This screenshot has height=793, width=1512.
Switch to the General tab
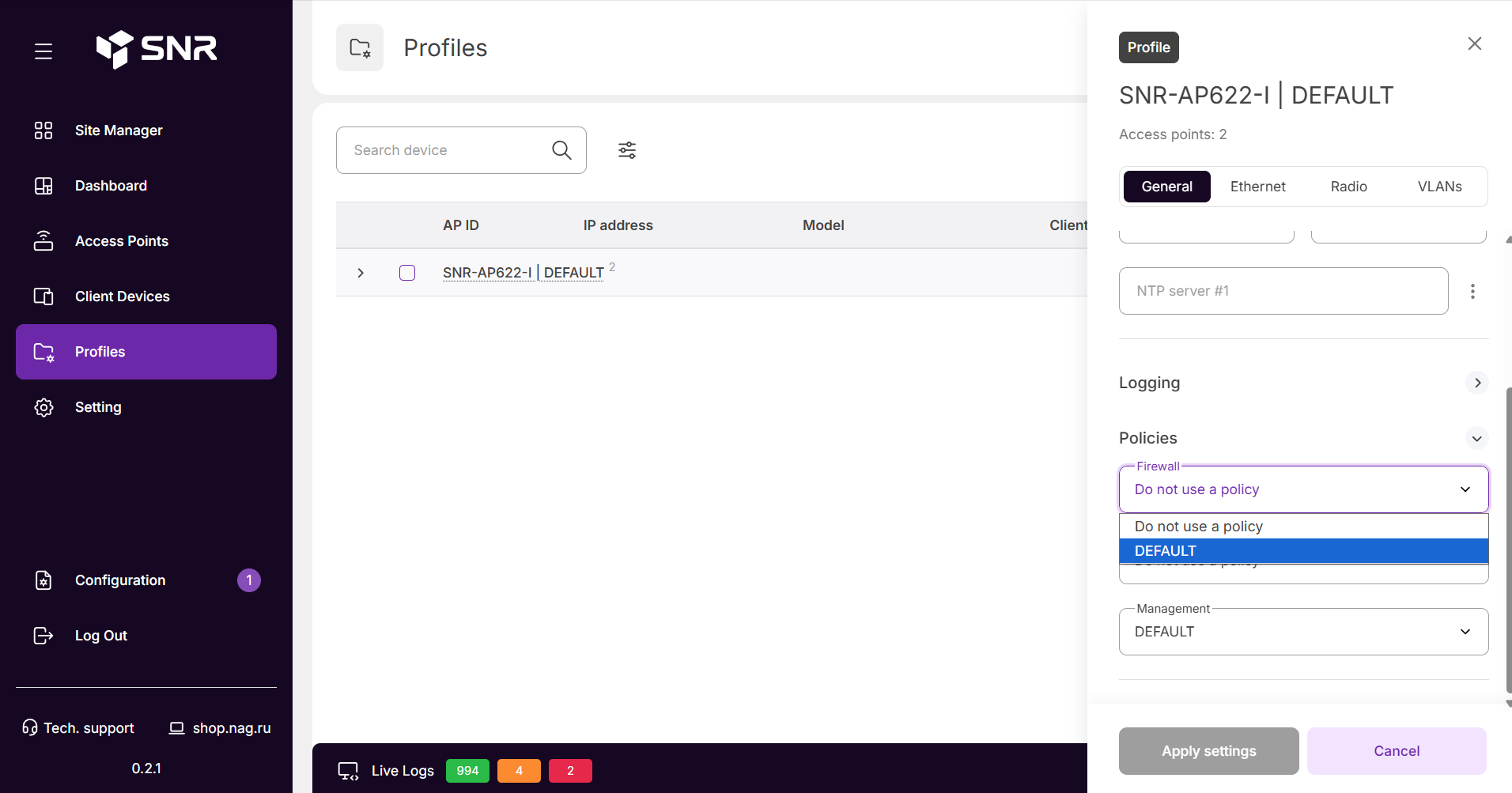pyautogui.click(x=1167, y=187)
